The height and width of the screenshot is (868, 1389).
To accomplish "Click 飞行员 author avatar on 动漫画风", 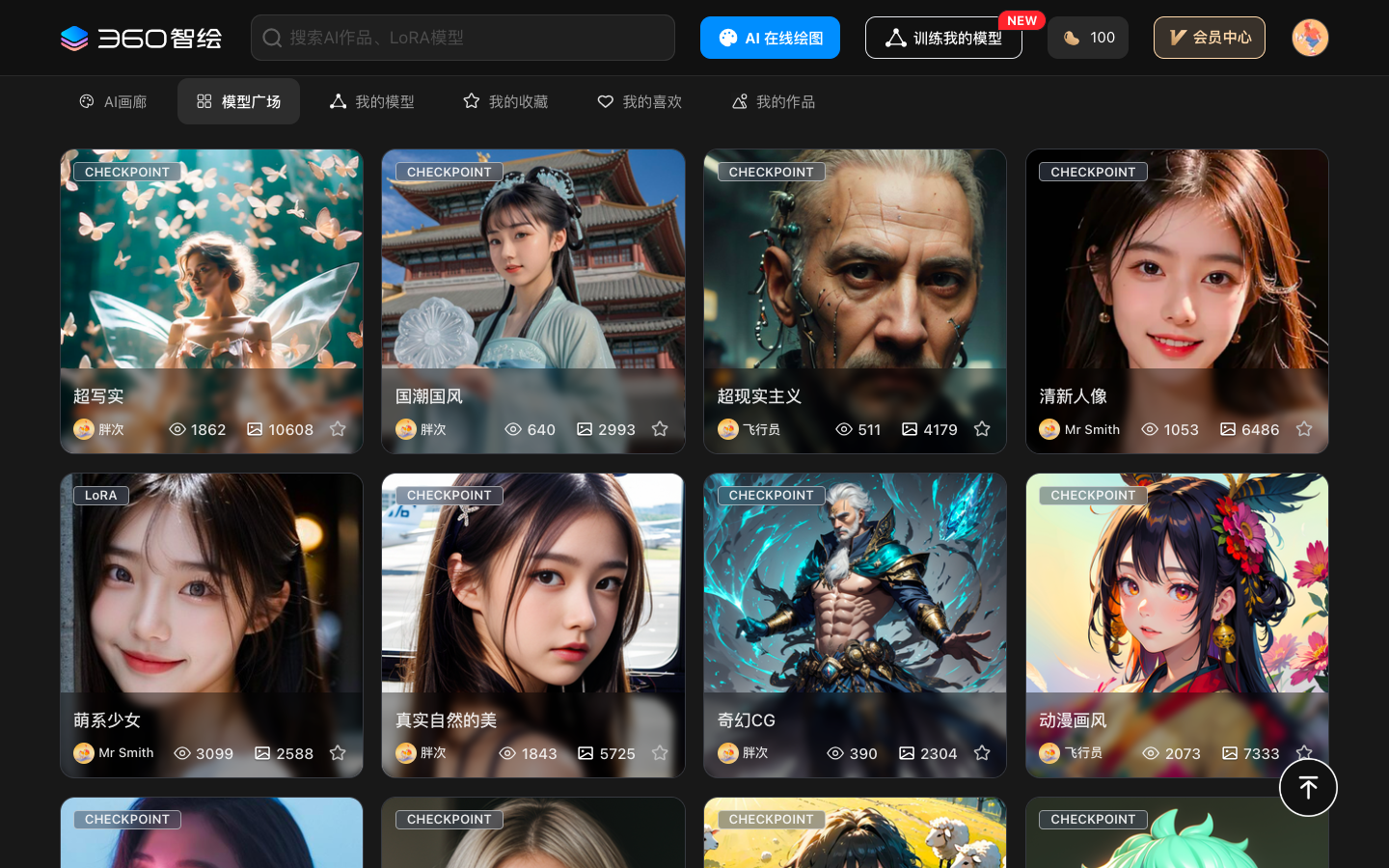I will pyautogui.click(x=1049, y=753).
